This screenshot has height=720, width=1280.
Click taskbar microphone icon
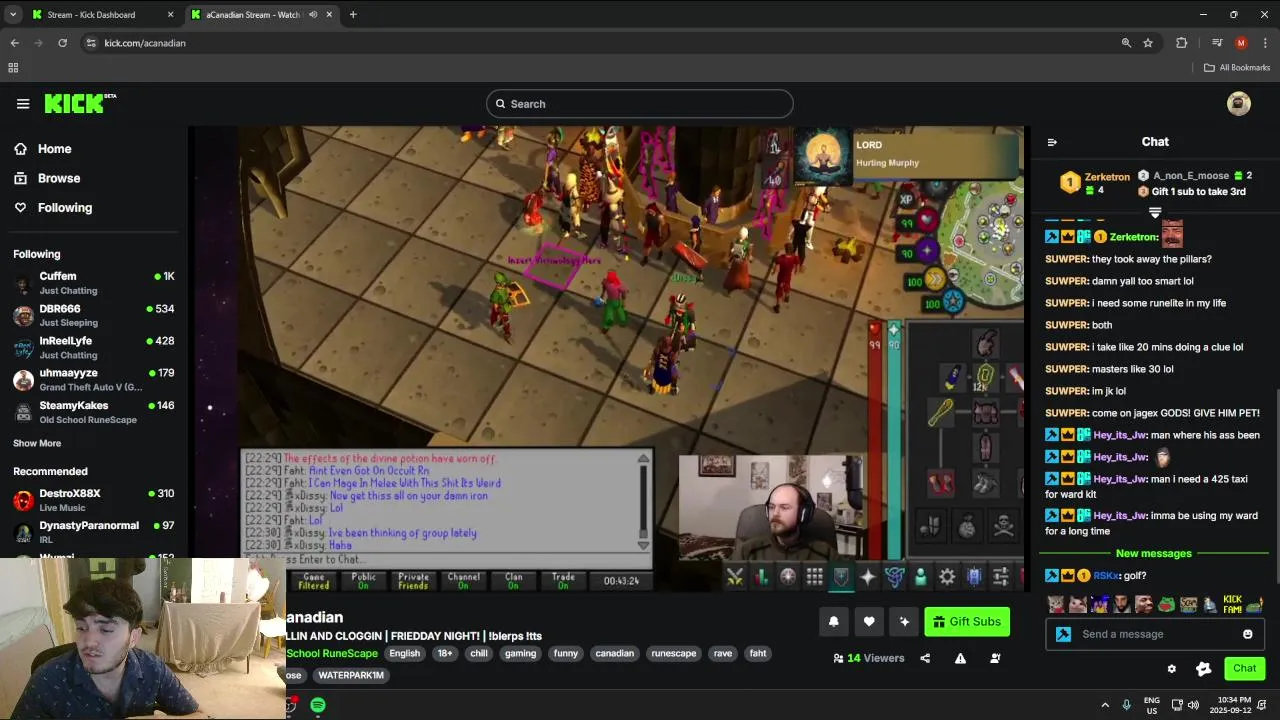pos(1127,705)
